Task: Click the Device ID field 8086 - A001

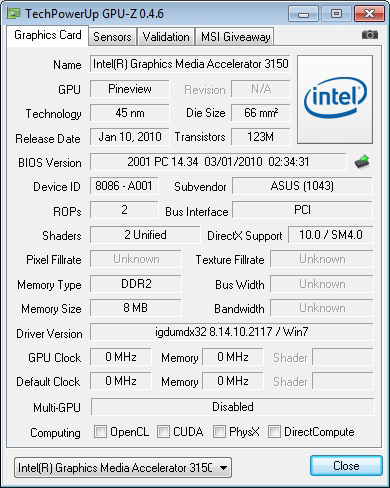Action: click(124, 186)
